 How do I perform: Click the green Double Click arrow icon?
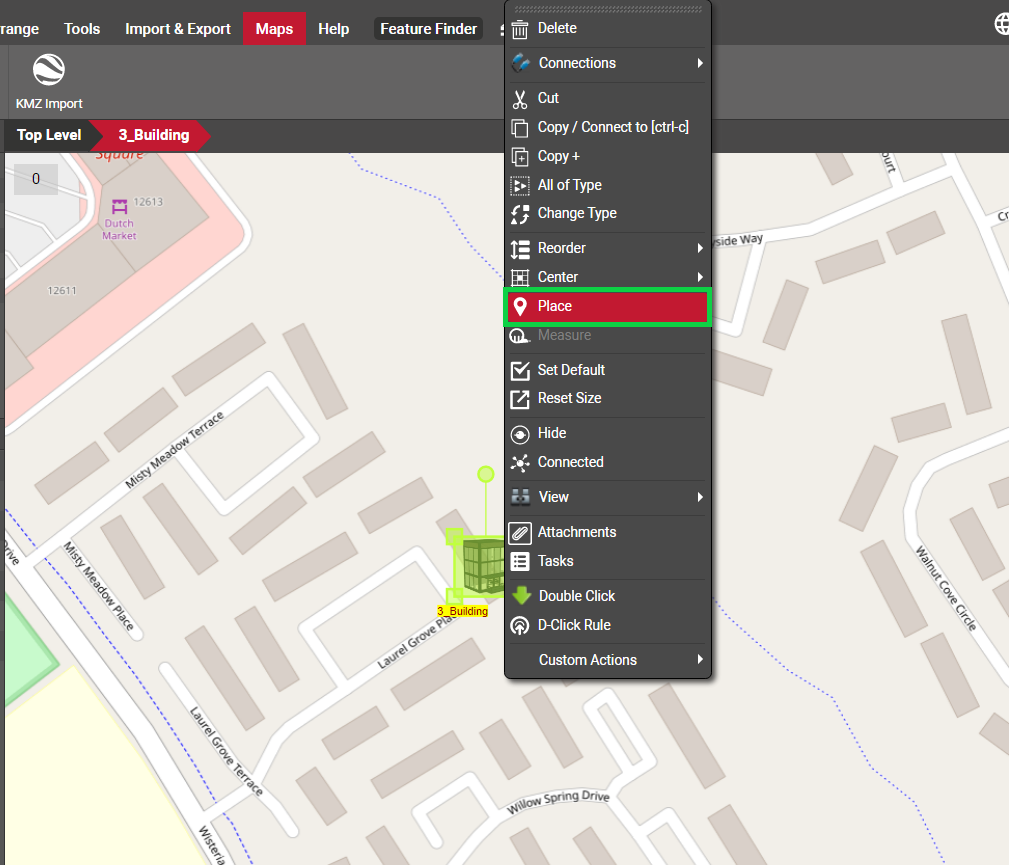point(521,596)
